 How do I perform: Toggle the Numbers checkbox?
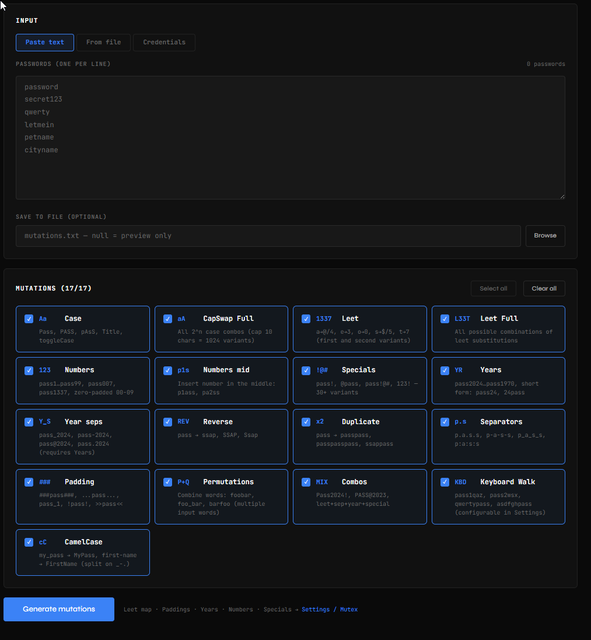pos(29,370)
